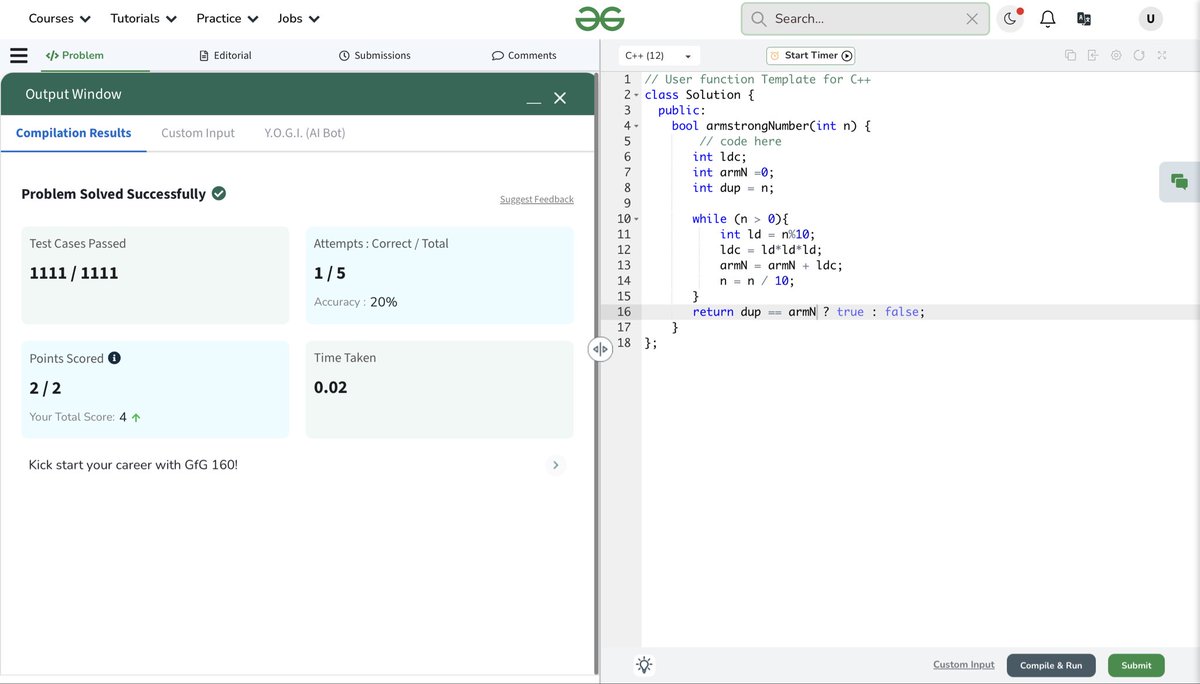Copy code using editor copy icon
The image size is (1200, 684).
point(1070,55)
